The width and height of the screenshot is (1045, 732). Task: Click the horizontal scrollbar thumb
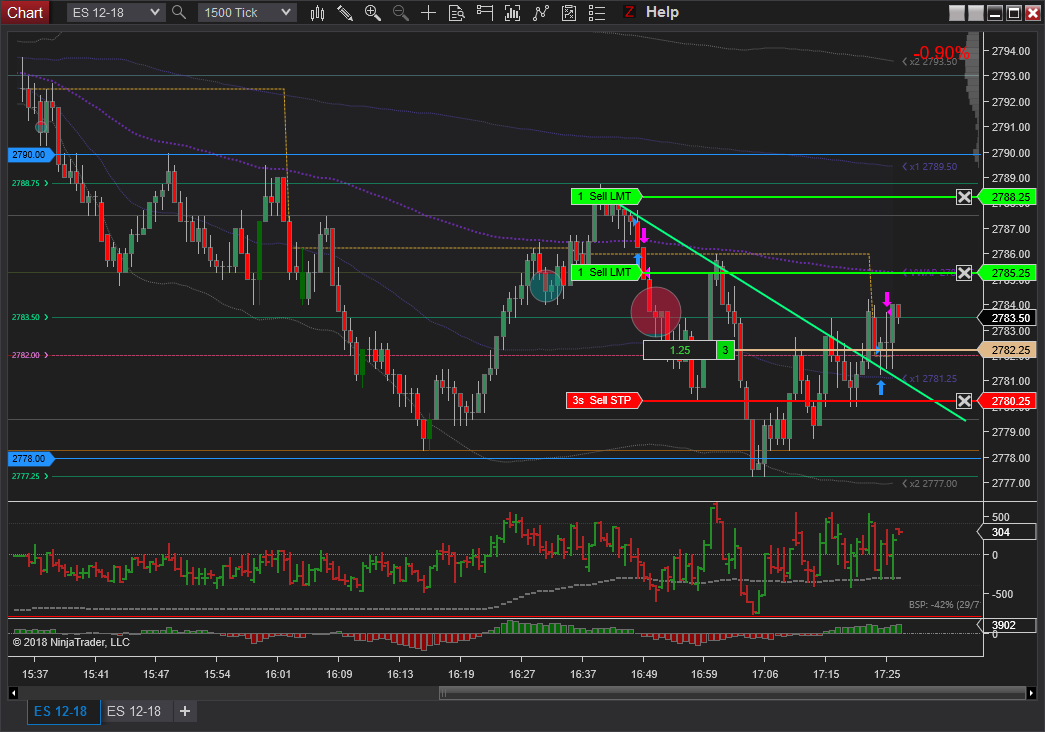click(x=732, y=693)
